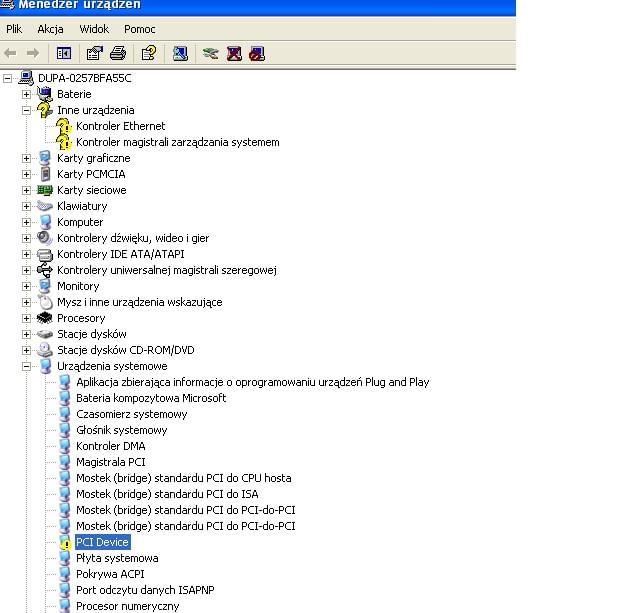Open the Widok menu
The image size is (640, 613).
click(x=94, y=29)
